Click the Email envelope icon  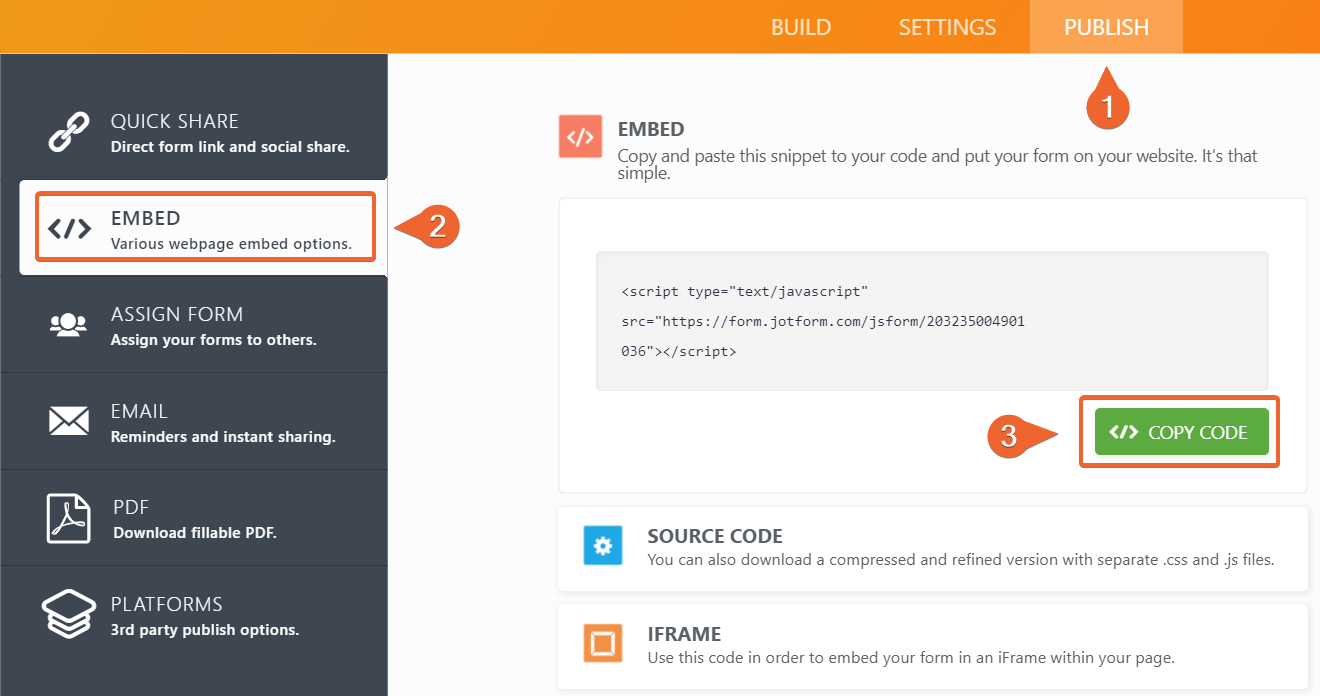pyautogui.click(x=67, y=420)
